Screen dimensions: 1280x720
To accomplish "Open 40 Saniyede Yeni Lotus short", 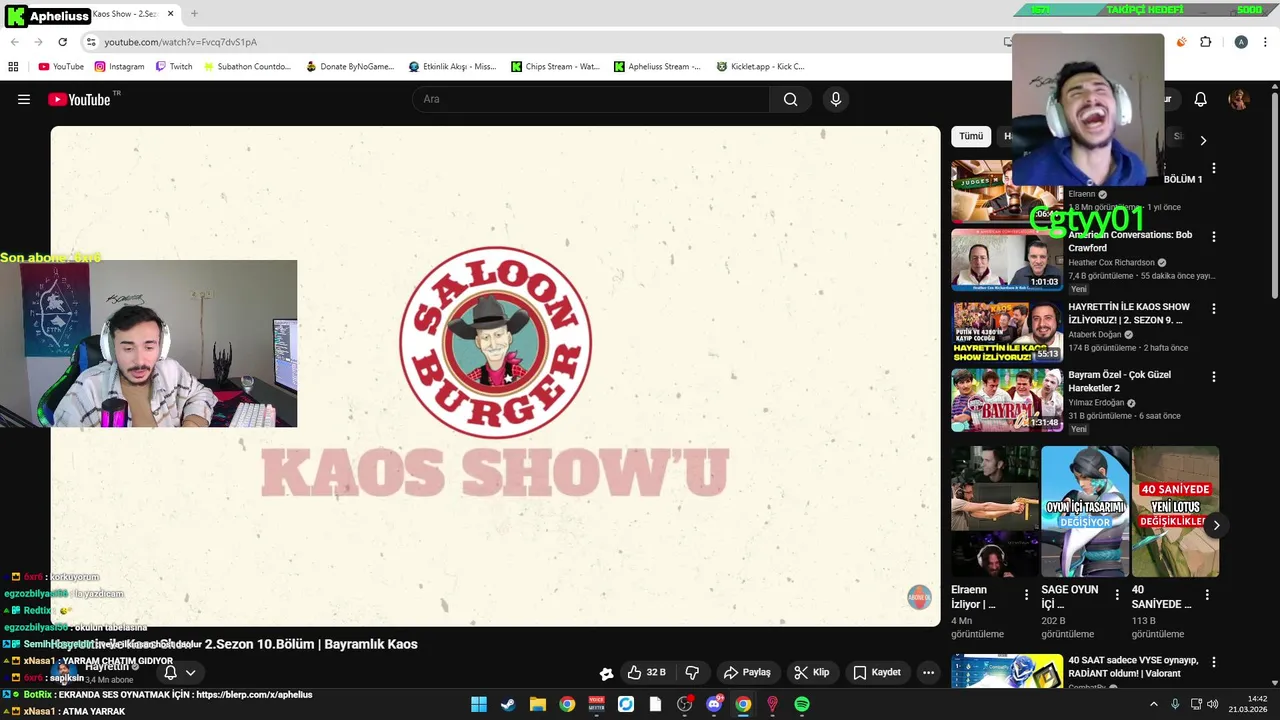I will [x=1175, y=511].
